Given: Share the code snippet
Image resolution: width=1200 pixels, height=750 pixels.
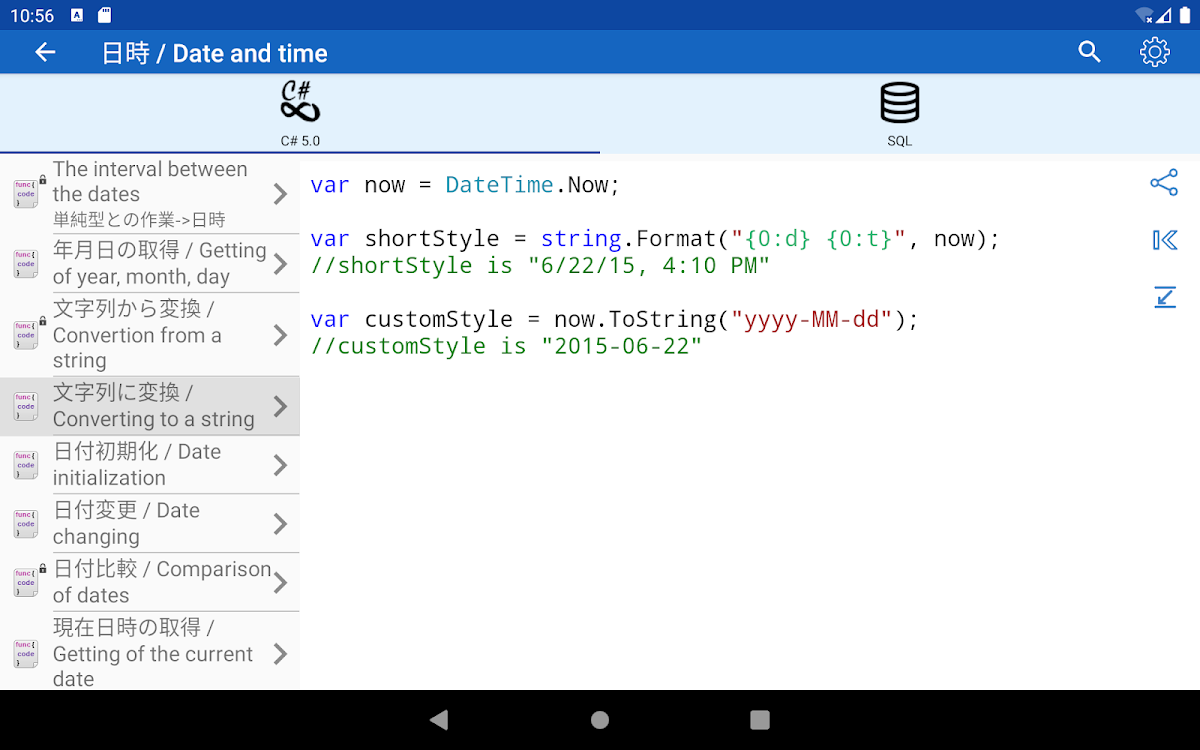Looking at the screenshot, I should coord(1164,182).
